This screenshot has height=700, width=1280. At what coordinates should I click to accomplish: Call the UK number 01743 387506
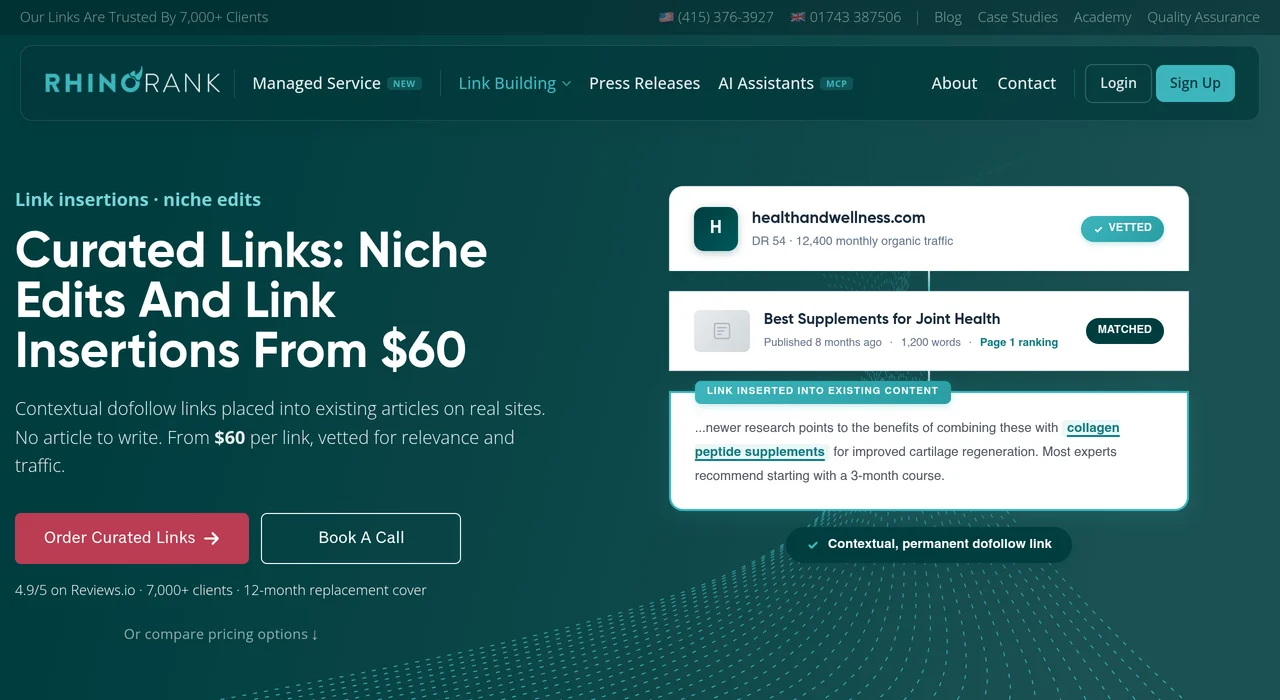pyautogui.click(x=855, y=17)
